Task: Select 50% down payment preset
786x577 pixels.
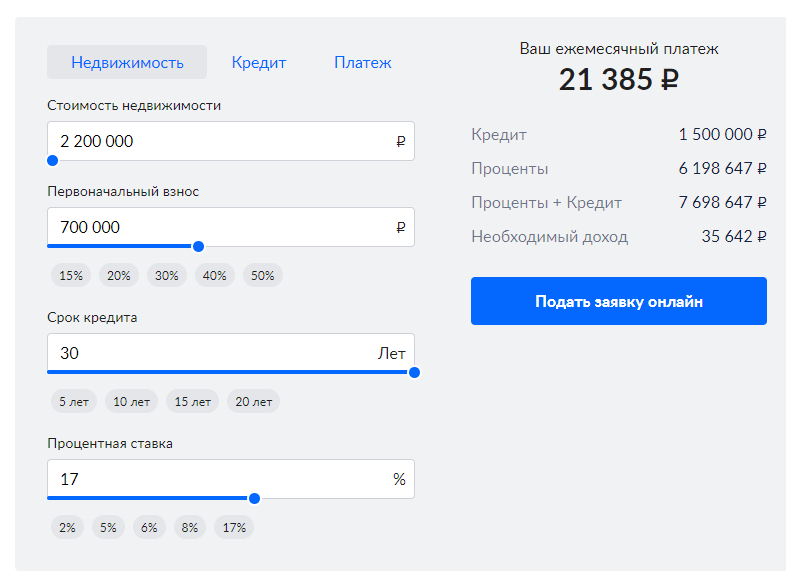Action: click(x=263, y=276)
